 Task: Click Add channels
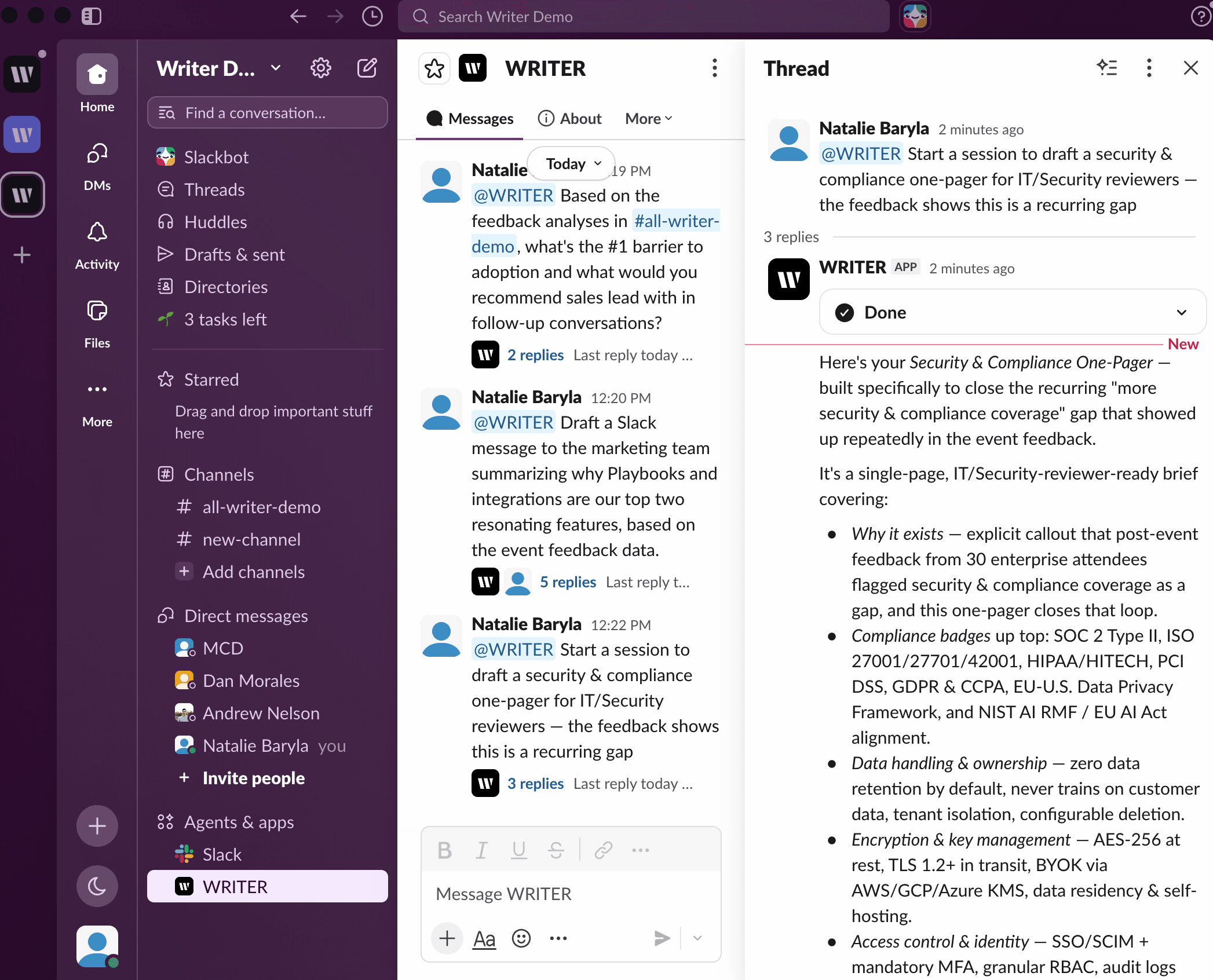(268, 572)
